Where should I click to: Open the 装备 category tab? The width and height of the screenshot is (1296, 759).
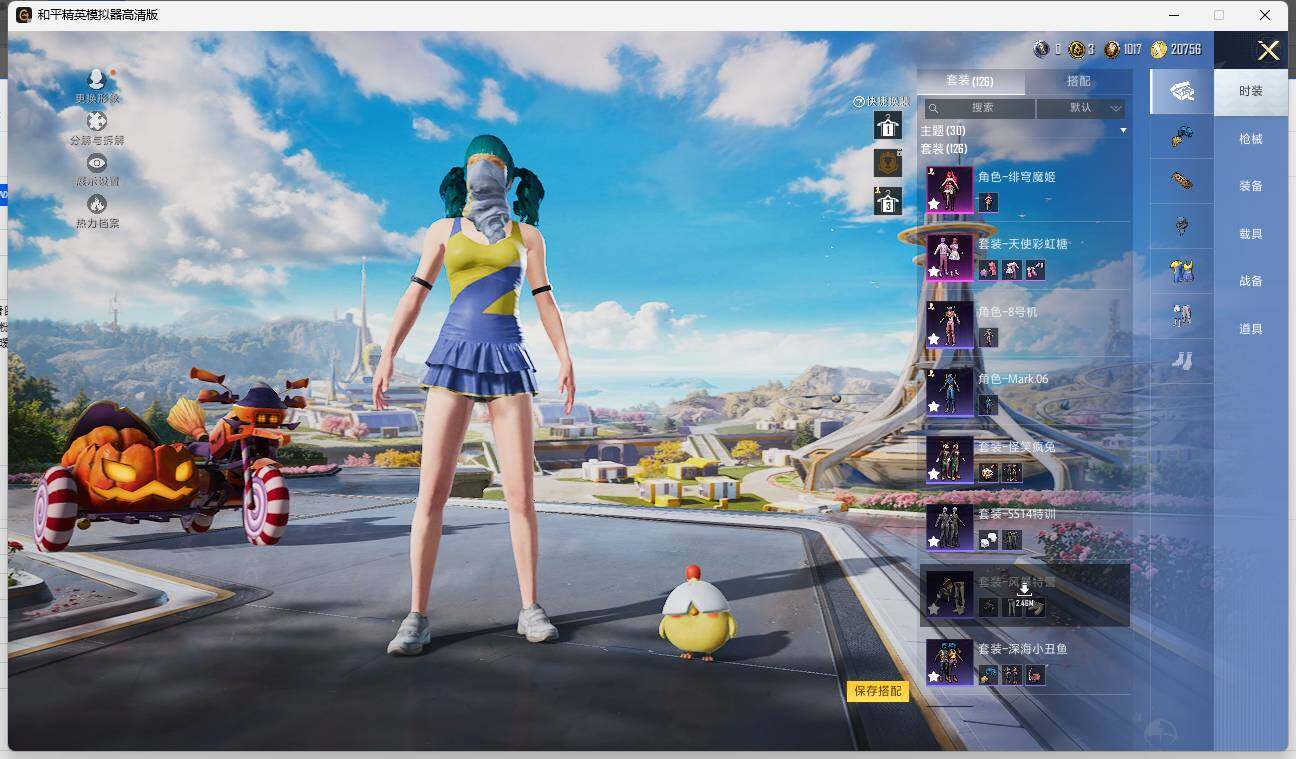coord(1250,186)
